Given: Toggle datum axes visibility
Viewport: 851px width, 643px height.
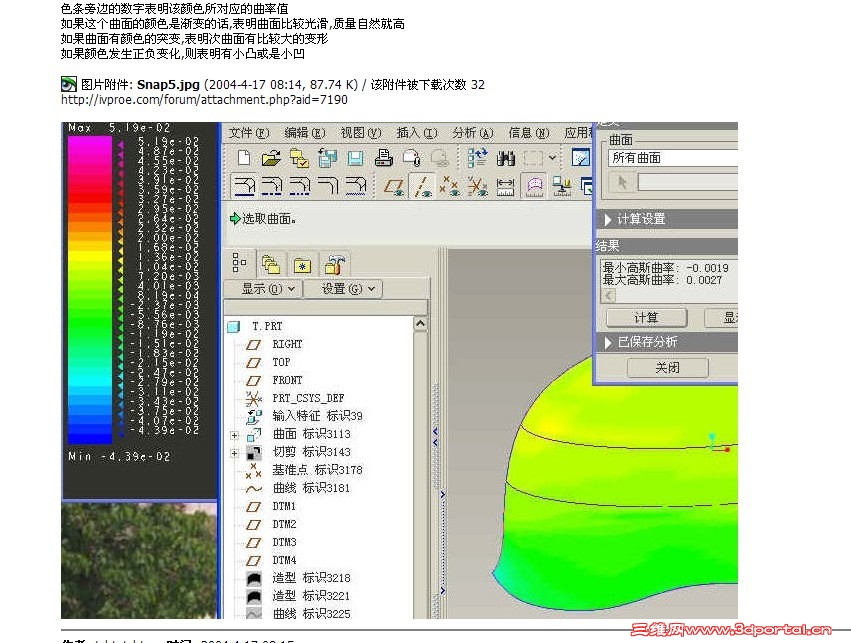Looking at the screenshot, I should tap(422, 186).
